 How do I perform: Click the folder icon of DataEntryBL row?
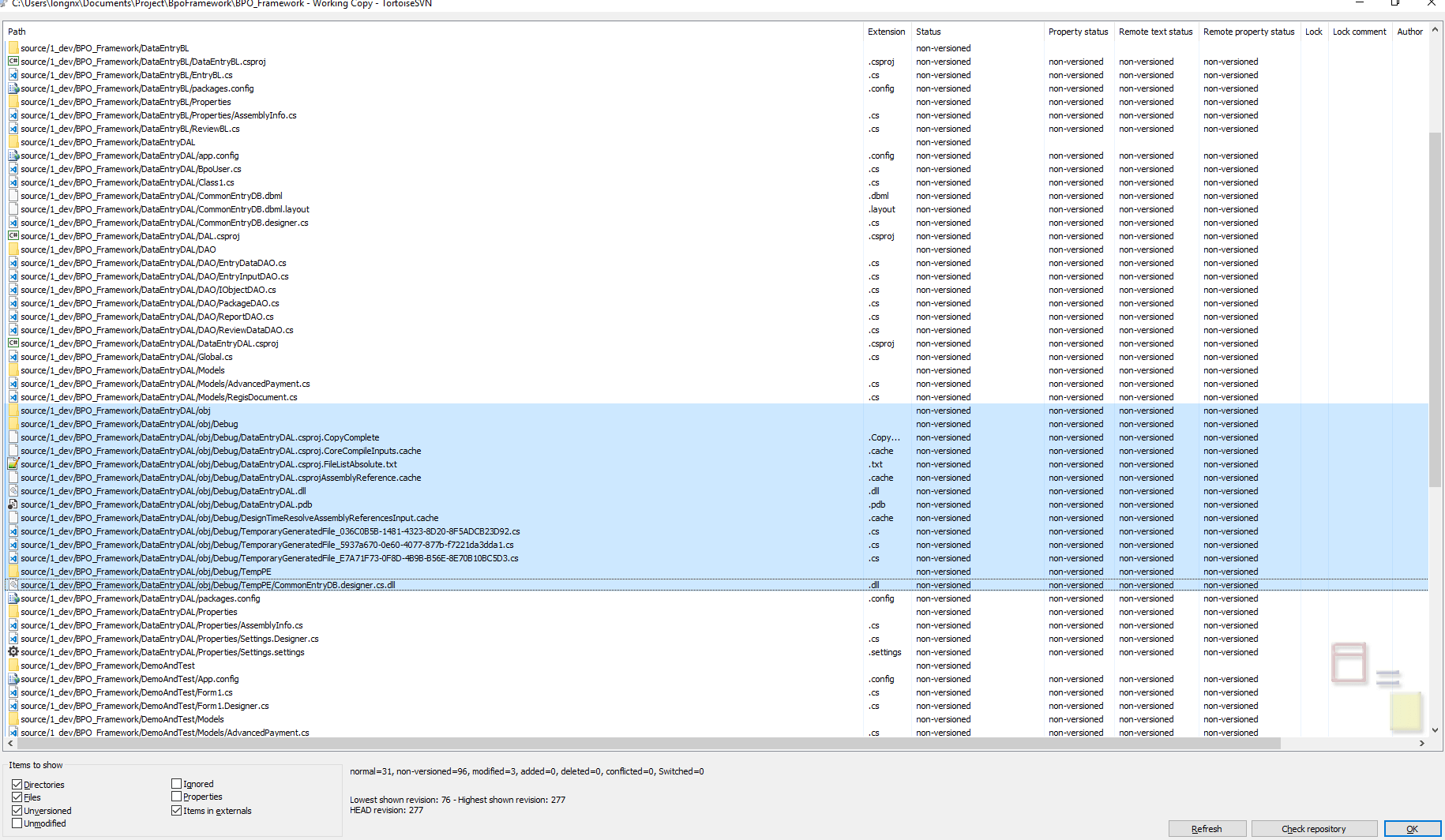(x=13, y=48)
